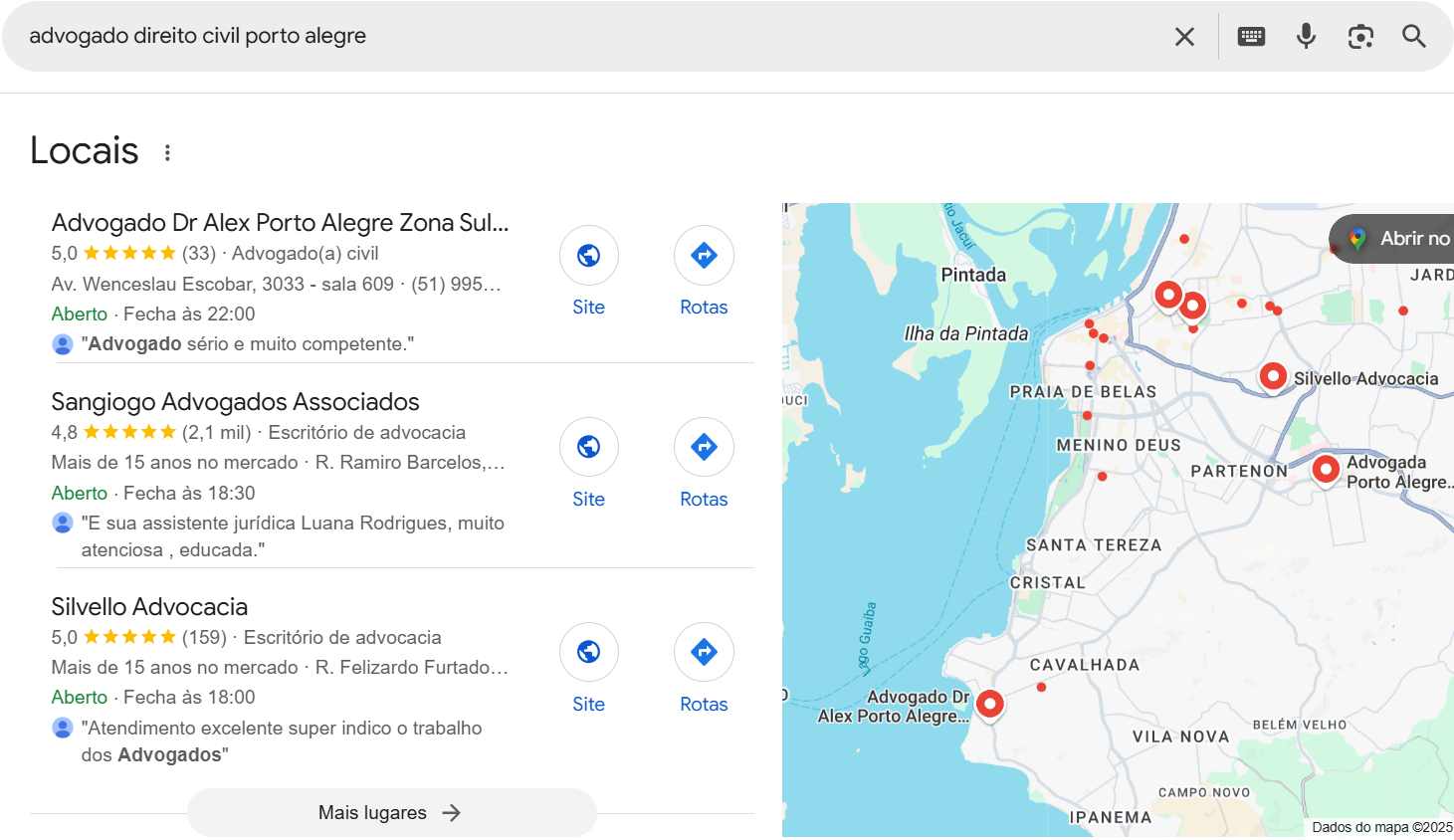Click the "Atendimento excelente" review snippet

(x=282, y=741)
